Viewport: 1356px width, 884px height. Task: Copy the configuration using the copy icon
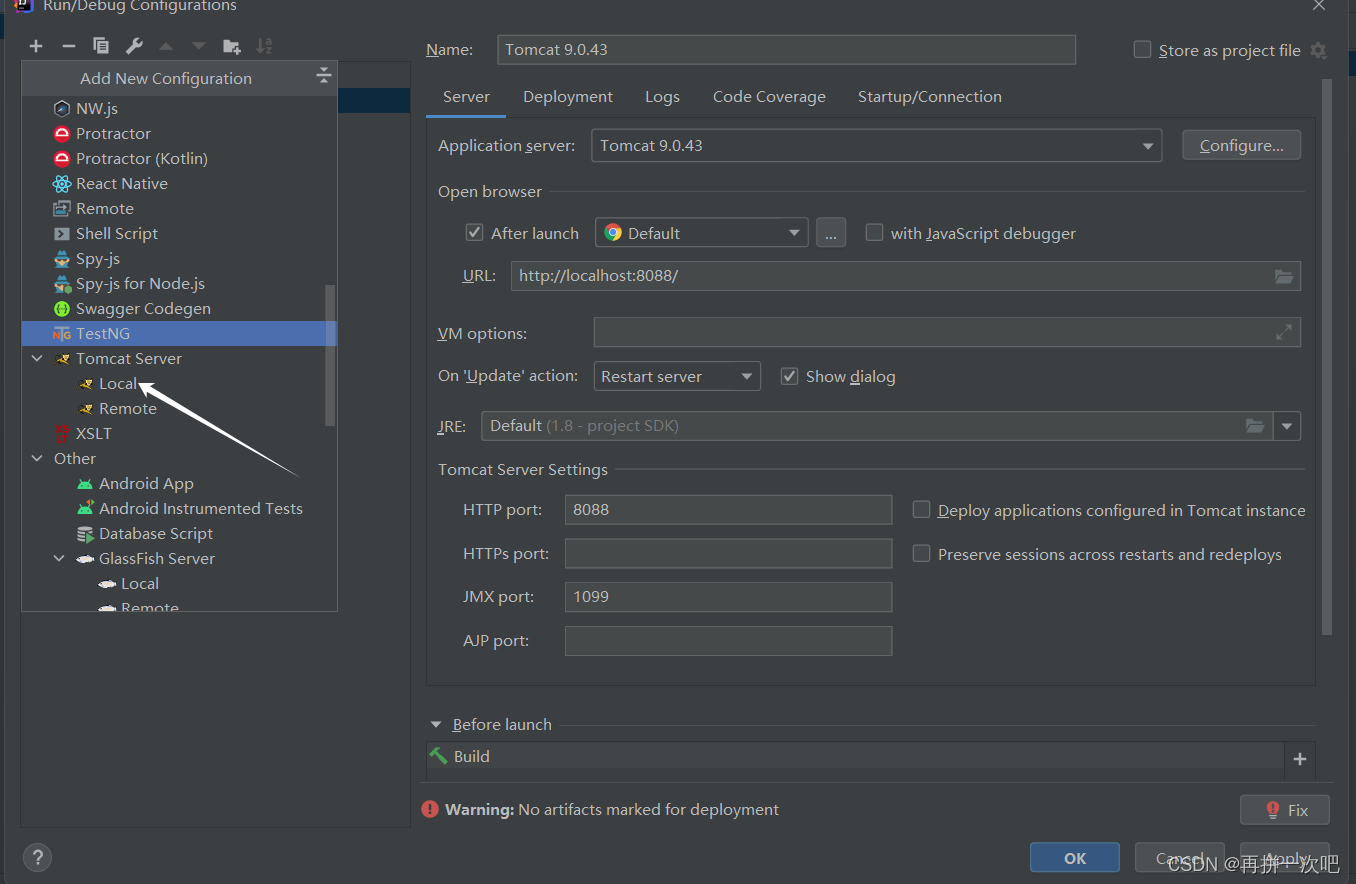(x=101, y=46)
